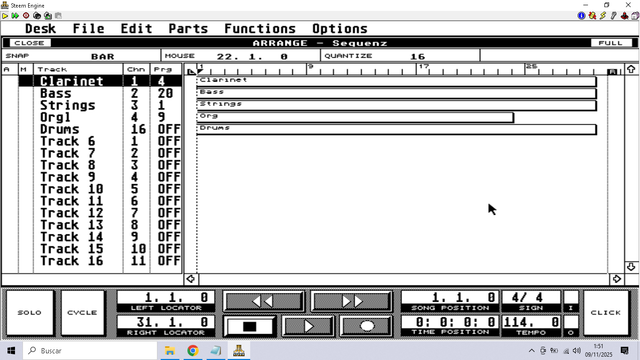Open the Desk menu
Viewport: 640px width, 360px height.
pos(40,29)
